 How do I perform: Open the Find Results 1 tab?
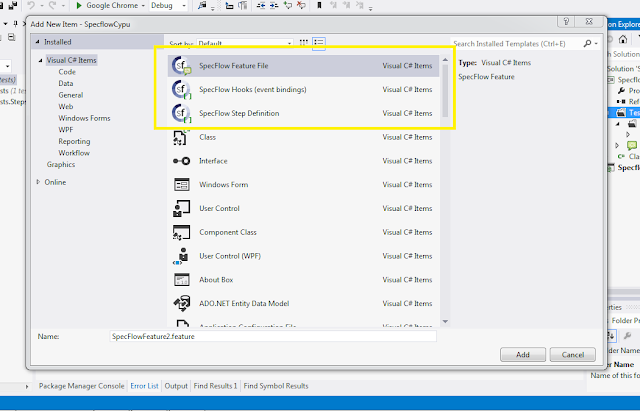coord(215,386)
